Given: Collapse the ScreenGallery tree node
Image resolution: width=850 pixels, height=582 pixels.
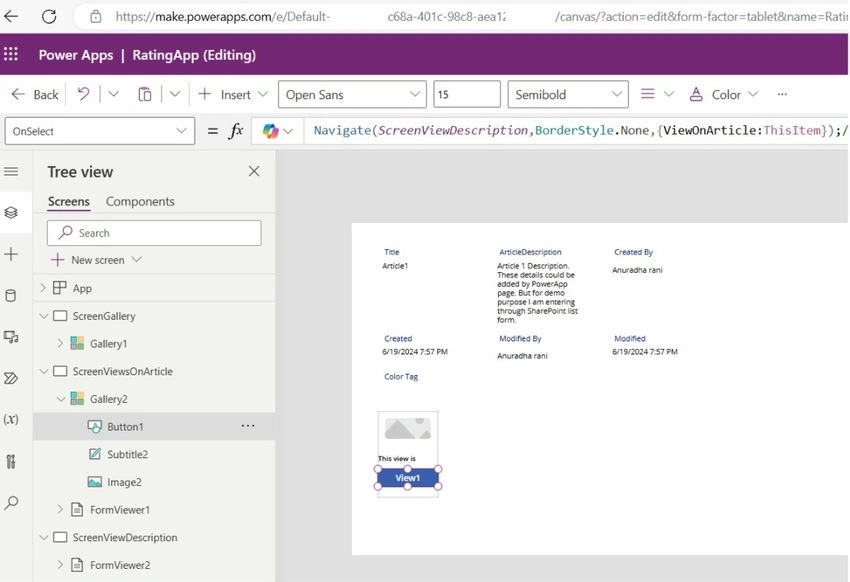Looking at the screenshot, I should click(44, 316).
